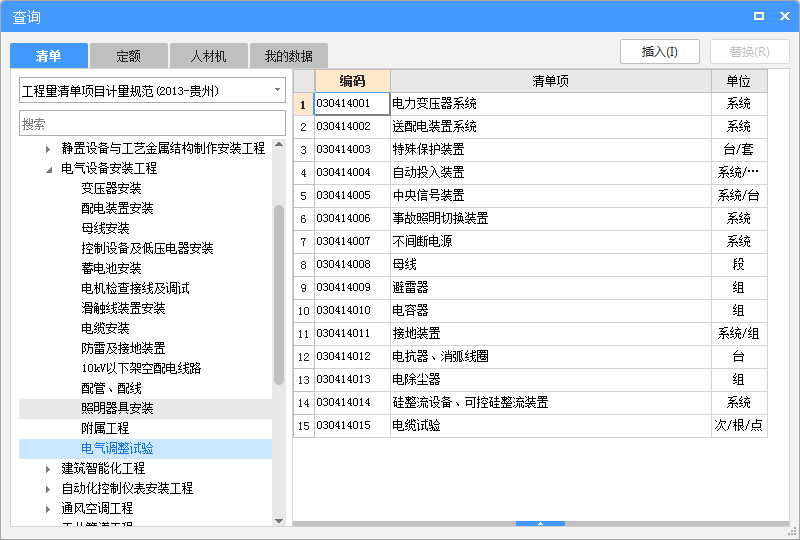Open the 我的数据 tab
800x540 pixels.
pos(289,56)
